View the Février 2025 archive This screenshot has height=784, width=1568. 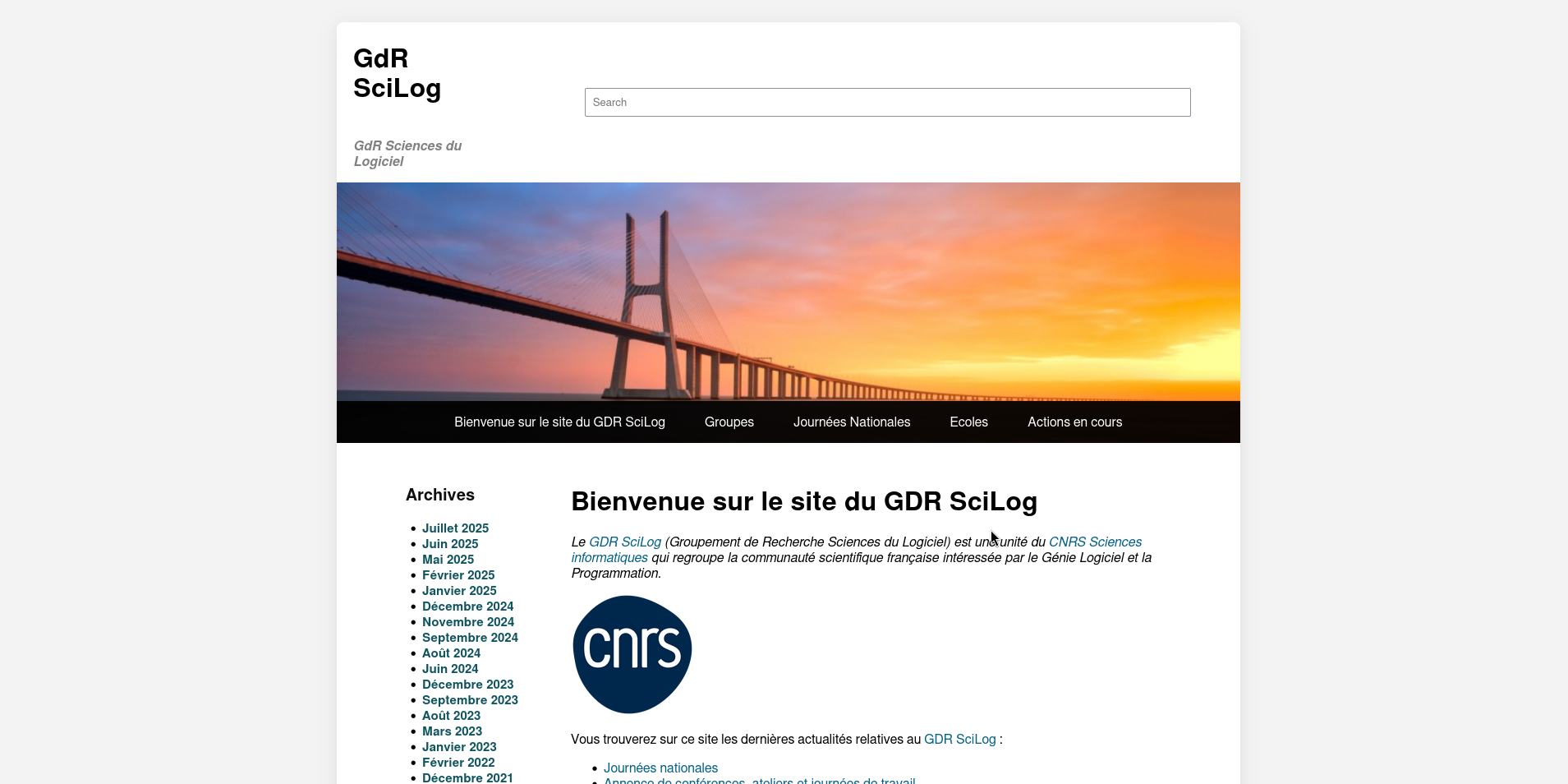pos(458,575)
